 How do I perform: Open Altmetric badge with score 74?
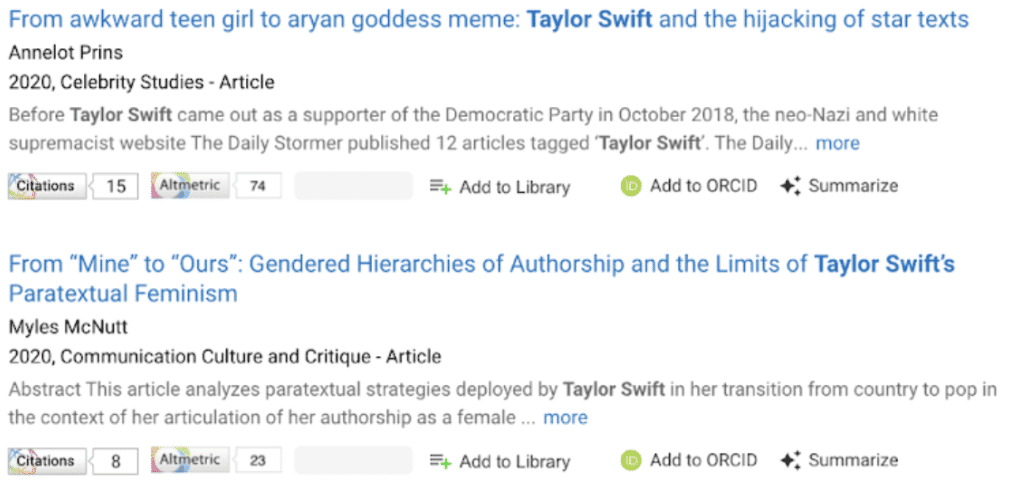click(191, 186)
